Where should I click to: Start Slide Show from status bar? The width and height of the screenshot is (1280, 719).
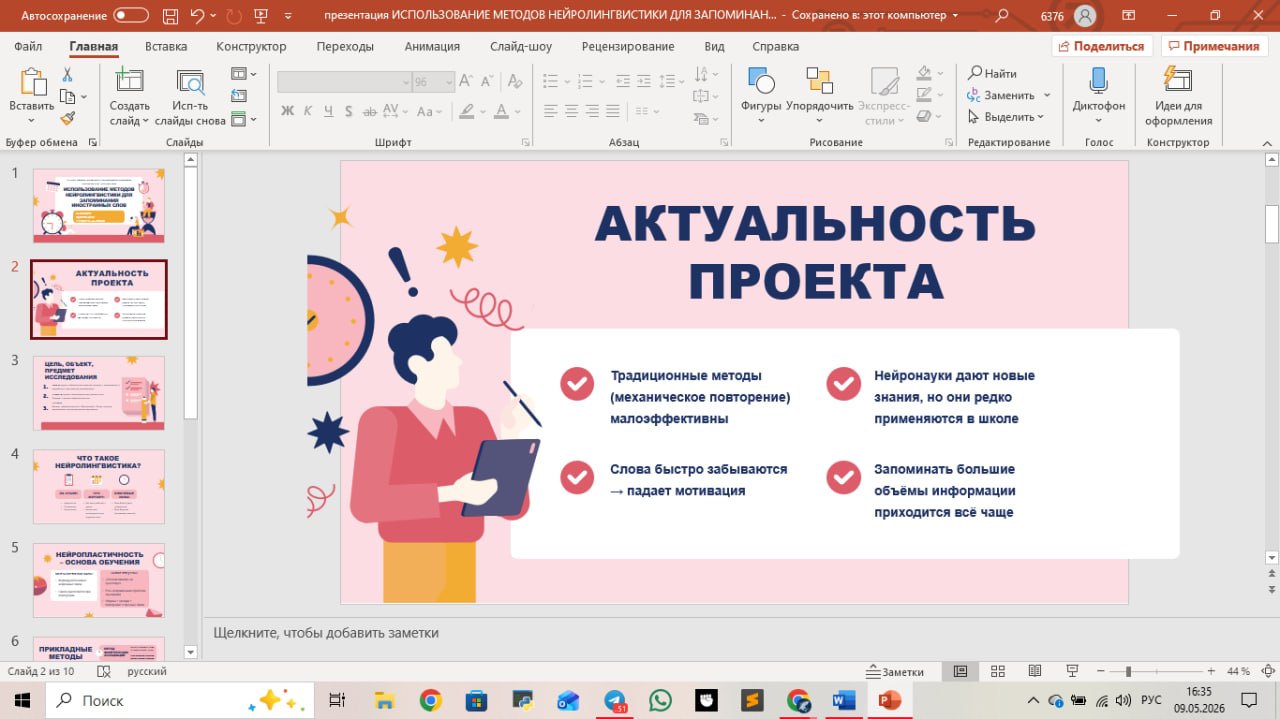pos(1072,671)
